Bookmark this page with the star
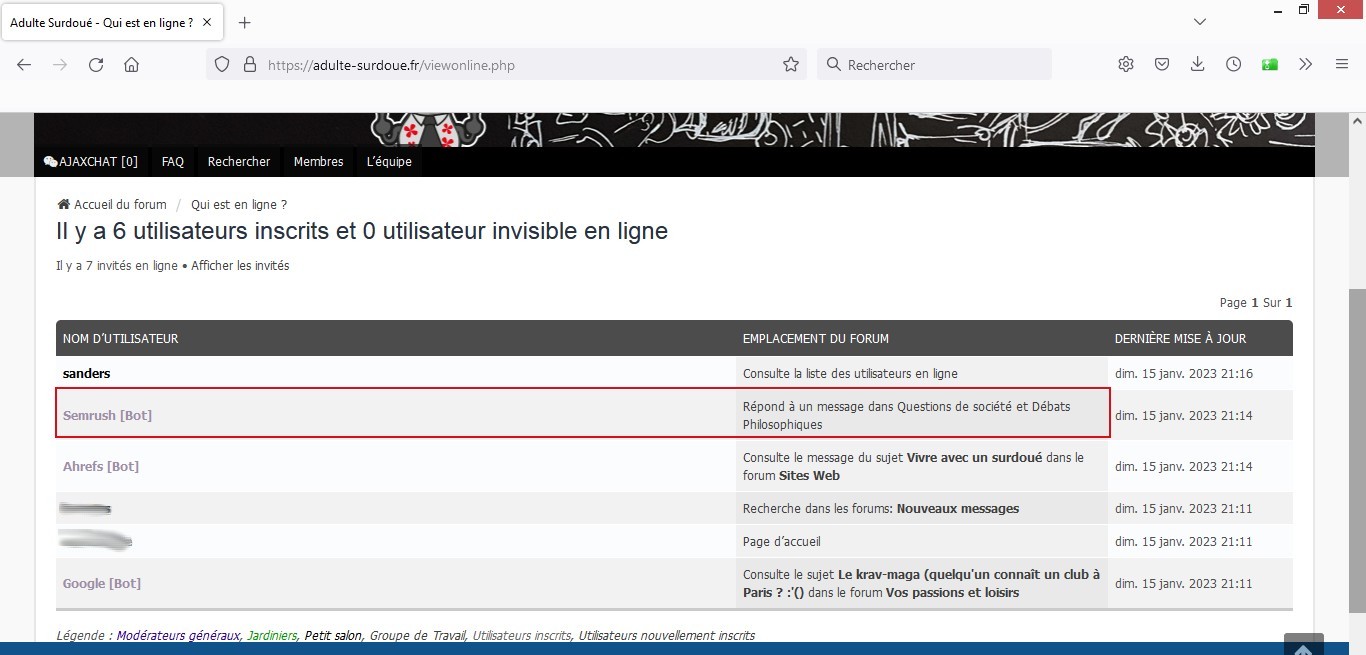This screenshot has height=655, width=1366. pos(791,64)
